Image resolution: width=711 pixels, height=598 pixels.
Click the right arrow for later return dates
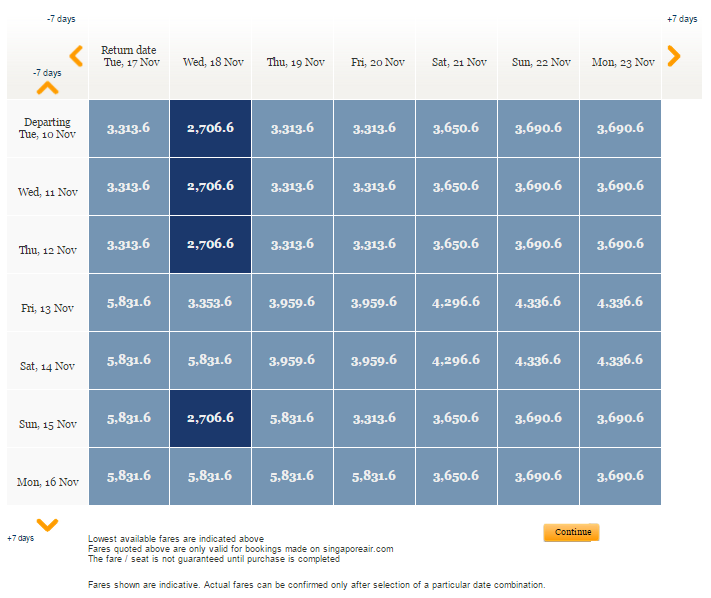(674, 56)
